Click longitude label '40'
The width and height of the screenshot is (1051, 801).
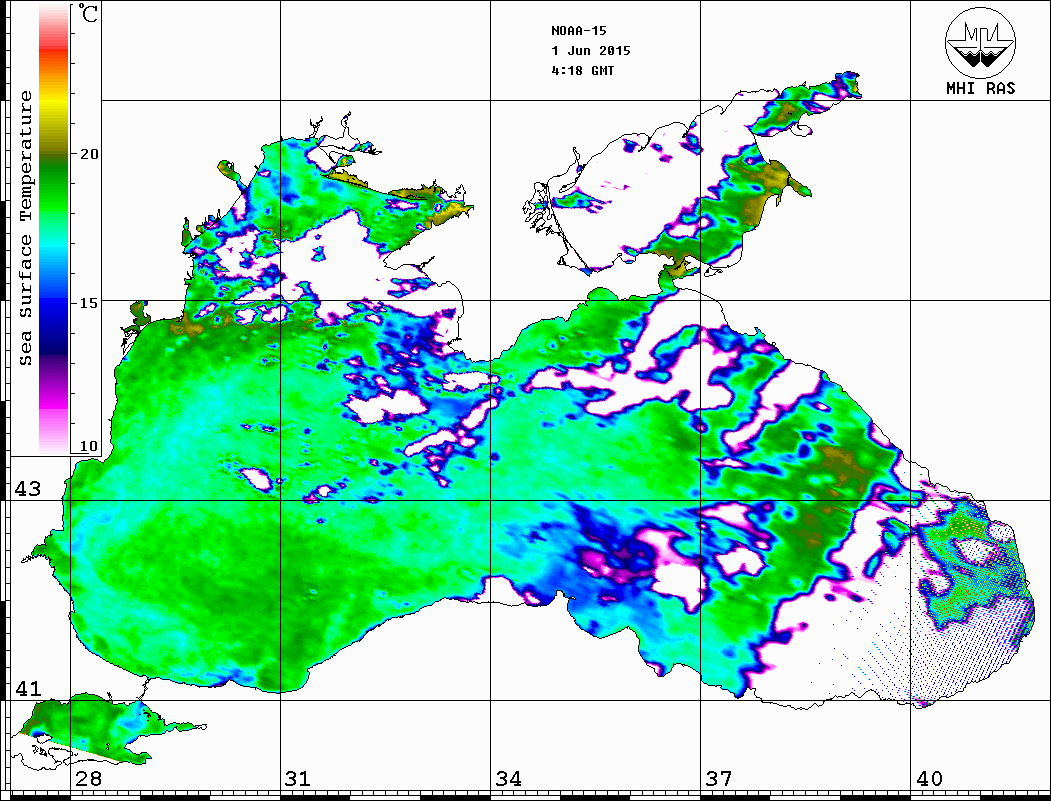(929, 779)
